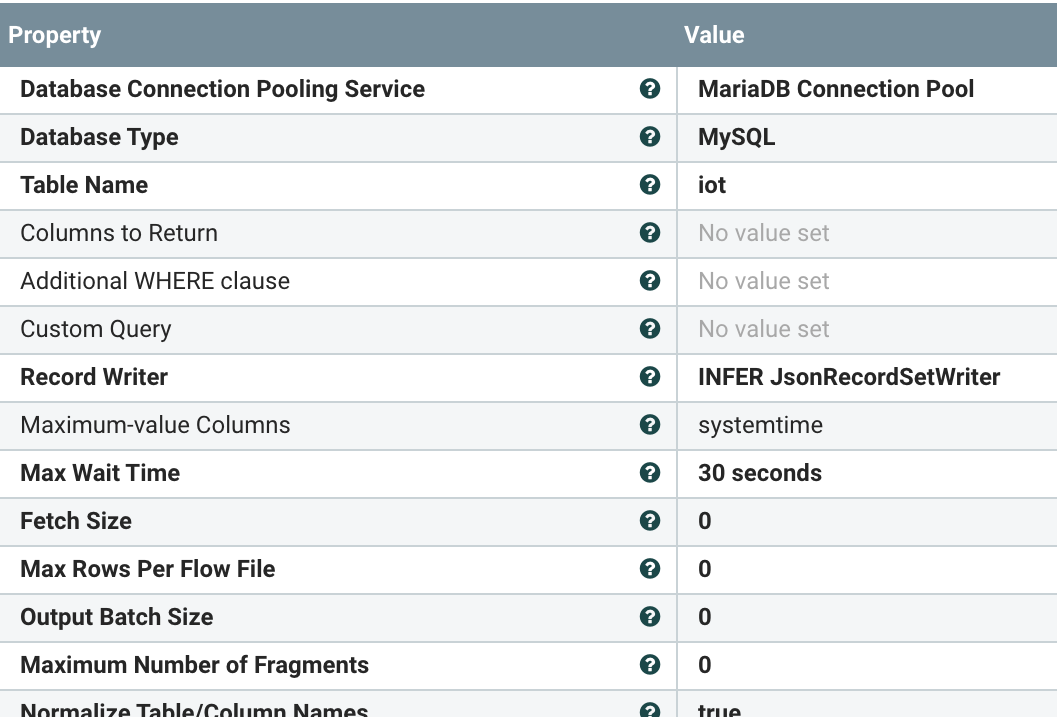Click help icon next to Max Wait Time
Screen dimensions: 1057x727
coord(649,473)
